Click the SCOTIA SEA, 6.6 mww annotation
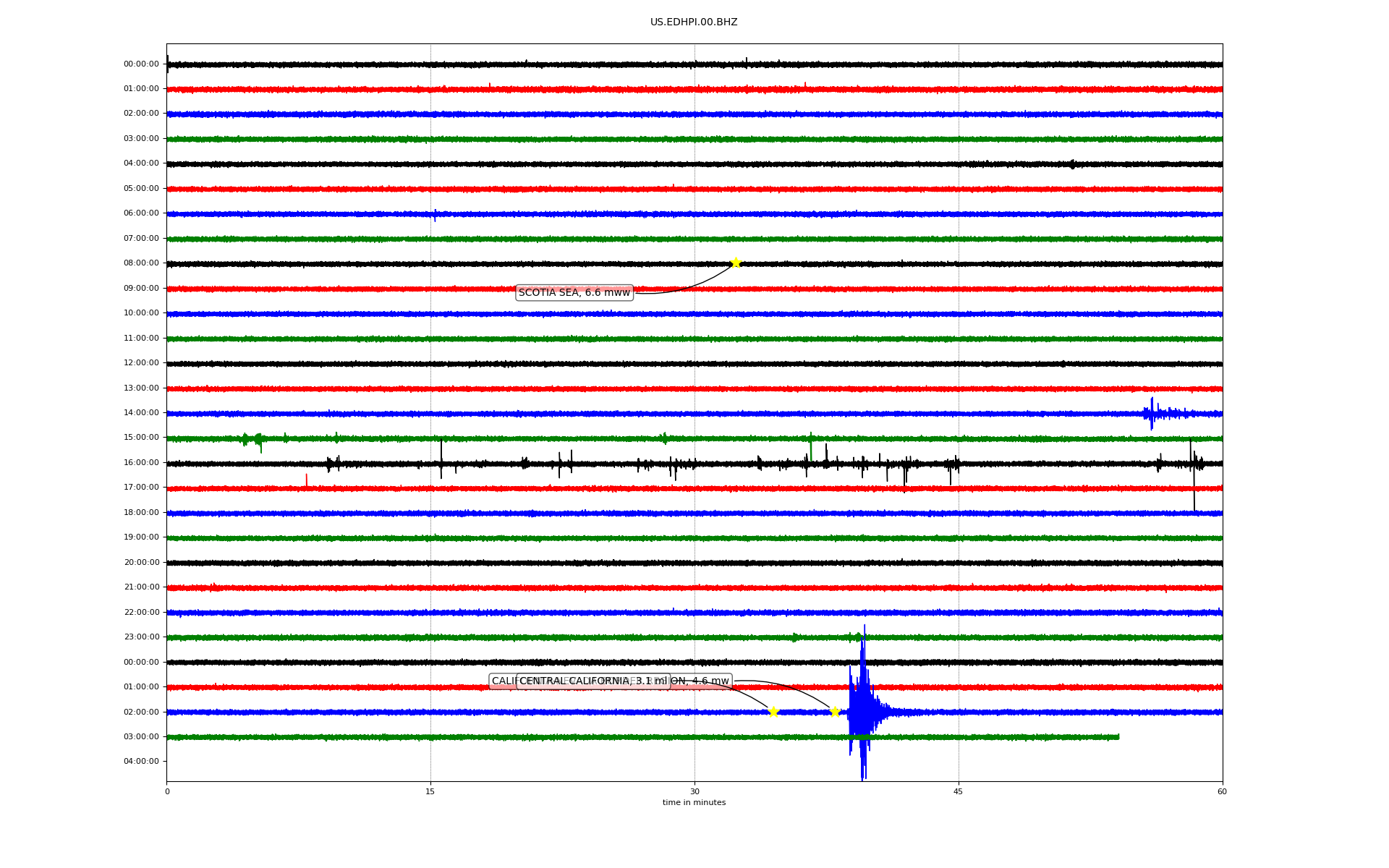 point(574,292)
